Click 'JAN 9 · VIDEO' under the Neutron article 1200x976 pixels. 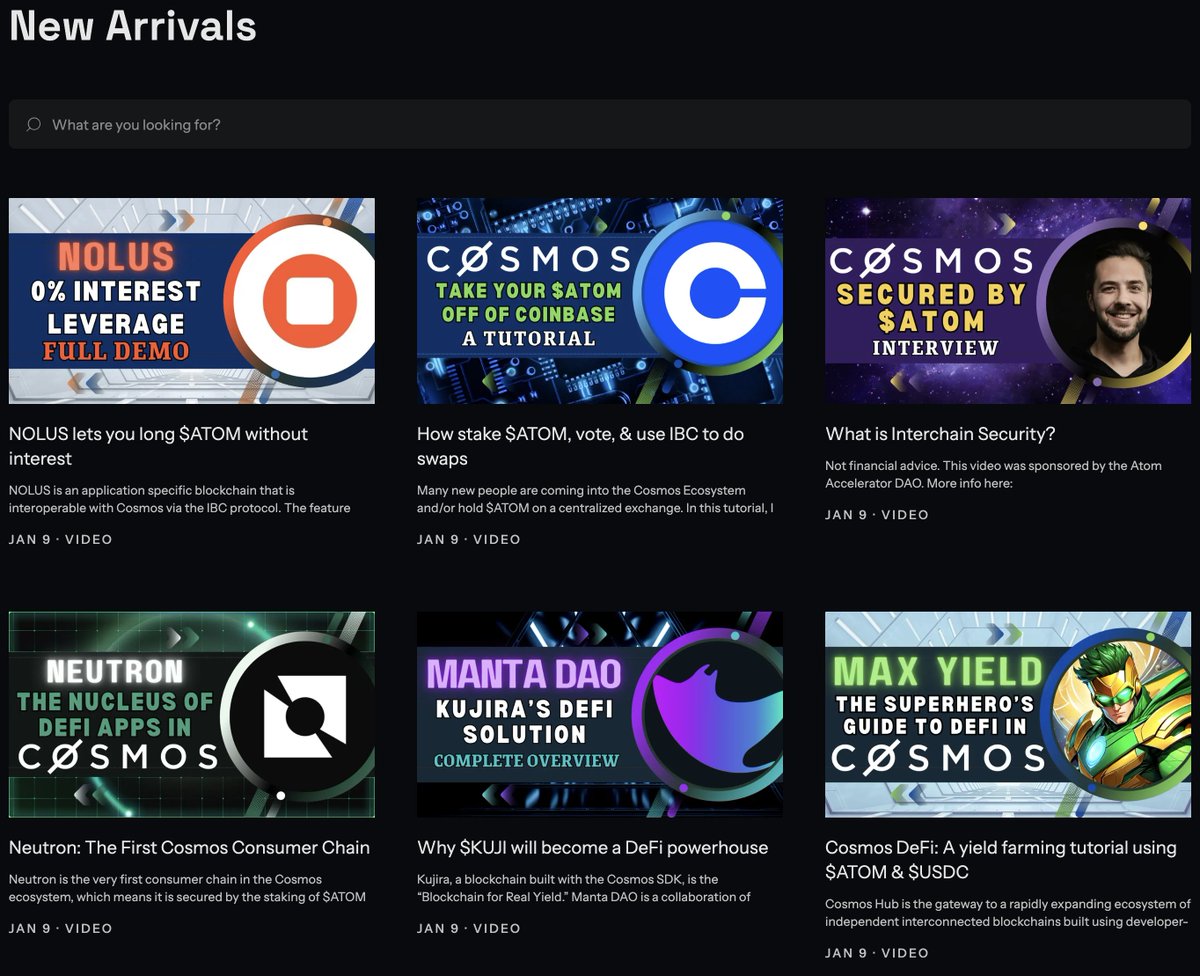[x=61, y=928]
